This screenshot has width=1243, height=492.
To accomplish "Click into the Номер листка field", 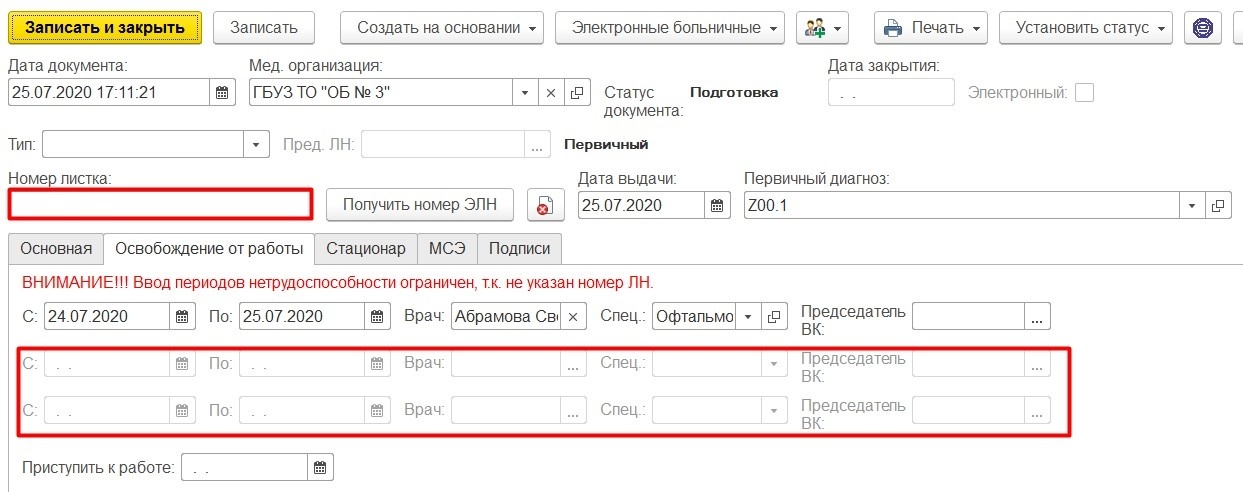I will tap(160, 205).
